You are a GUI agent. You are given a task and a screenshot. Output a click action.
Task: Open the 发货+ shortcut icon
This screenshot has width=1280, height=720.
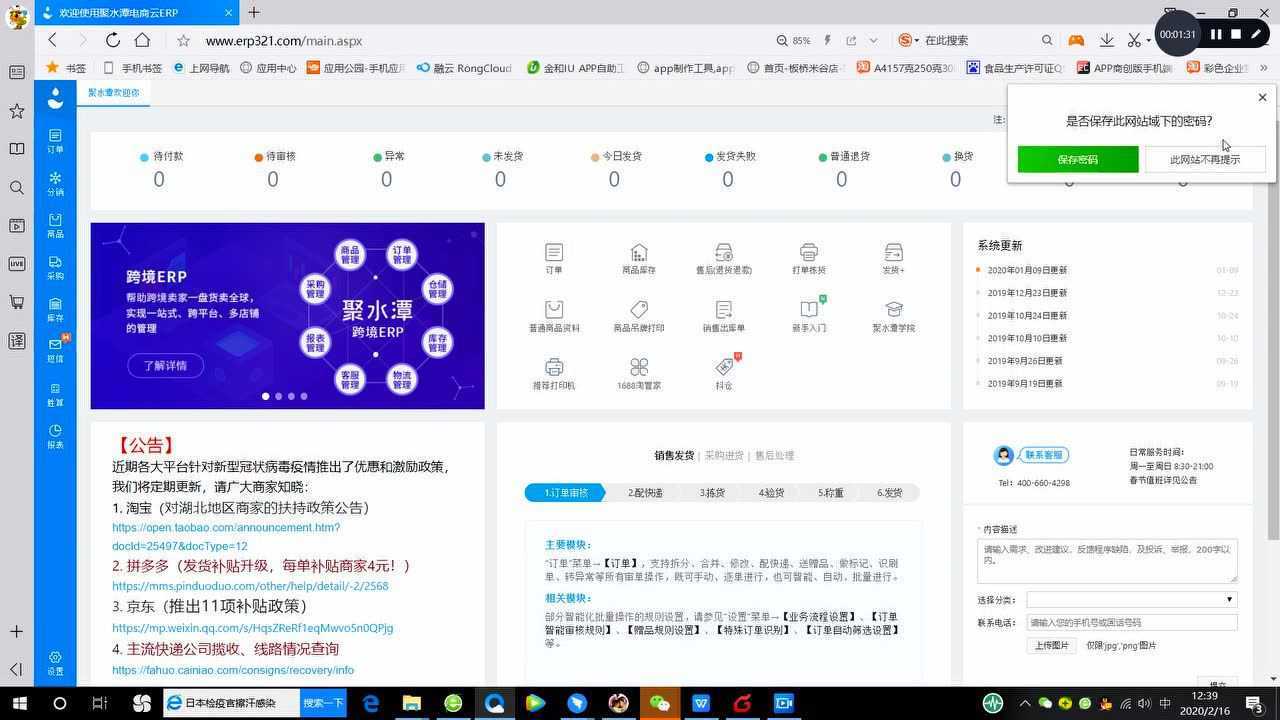893,258
